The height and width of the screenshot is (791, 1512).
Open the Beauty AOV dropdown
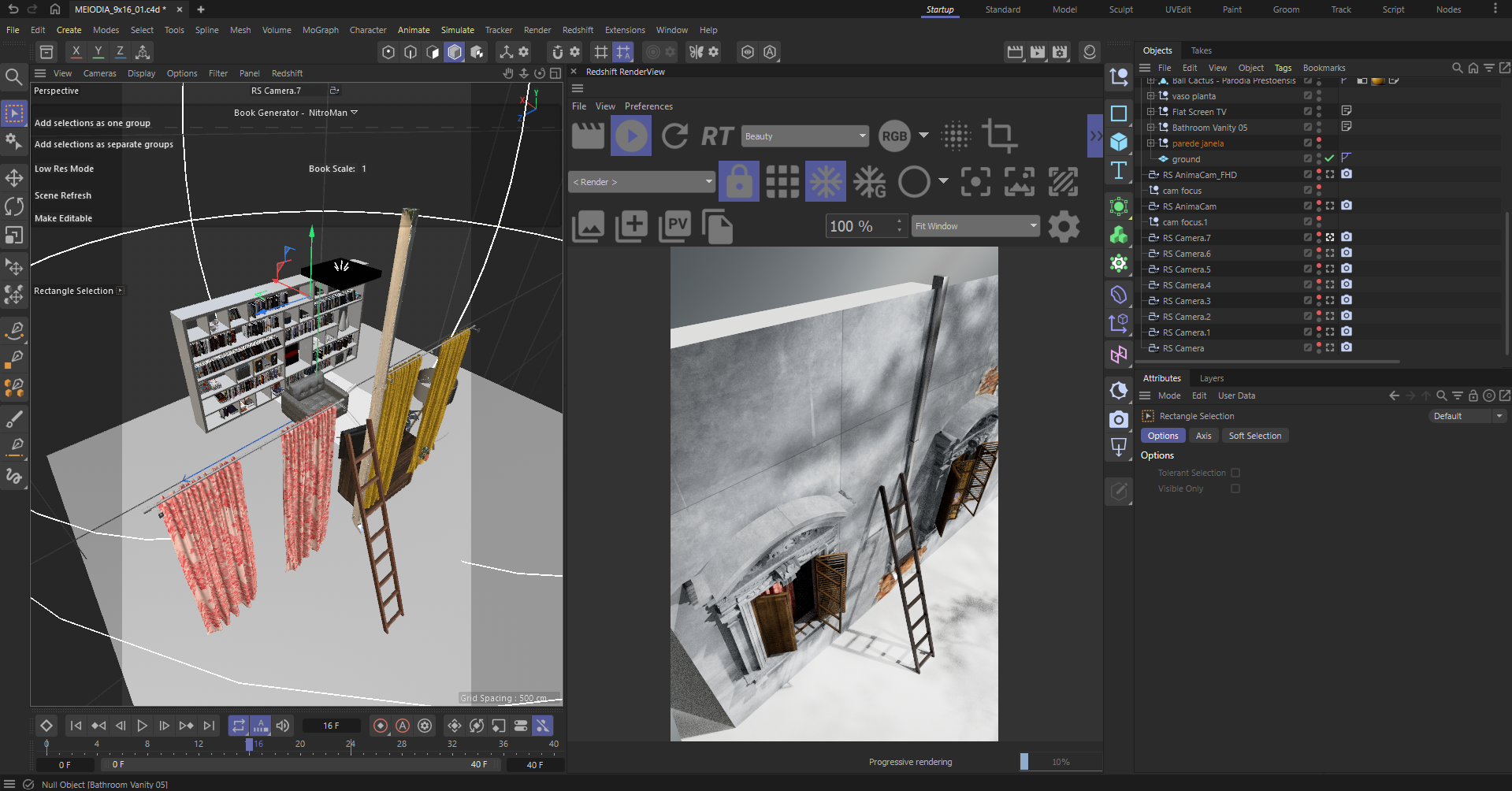pos(805,136)
